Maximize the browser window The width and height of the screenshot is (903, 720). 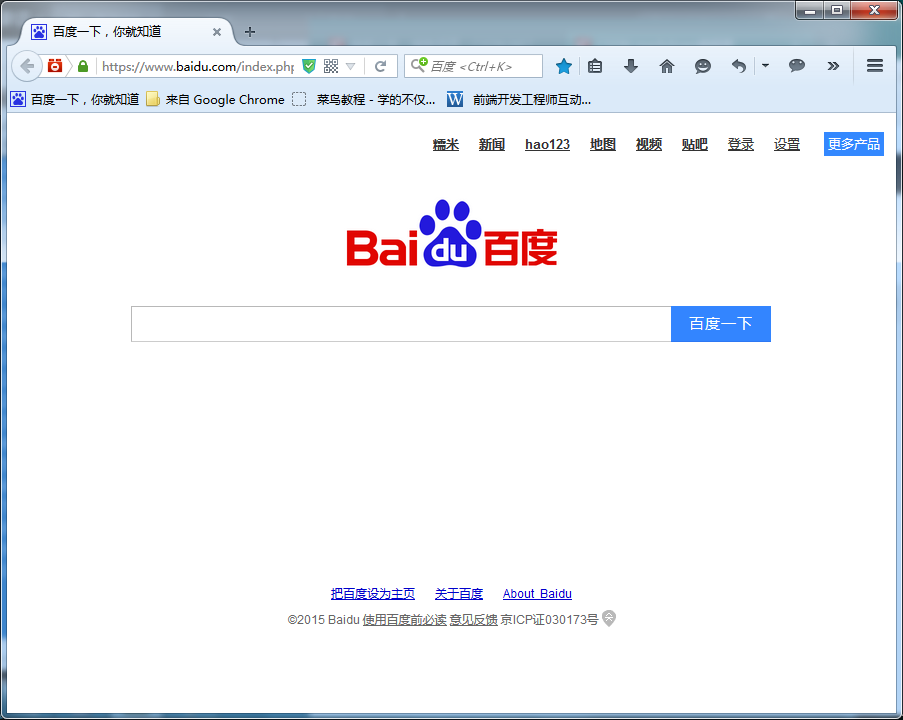(x=837, y=10)
